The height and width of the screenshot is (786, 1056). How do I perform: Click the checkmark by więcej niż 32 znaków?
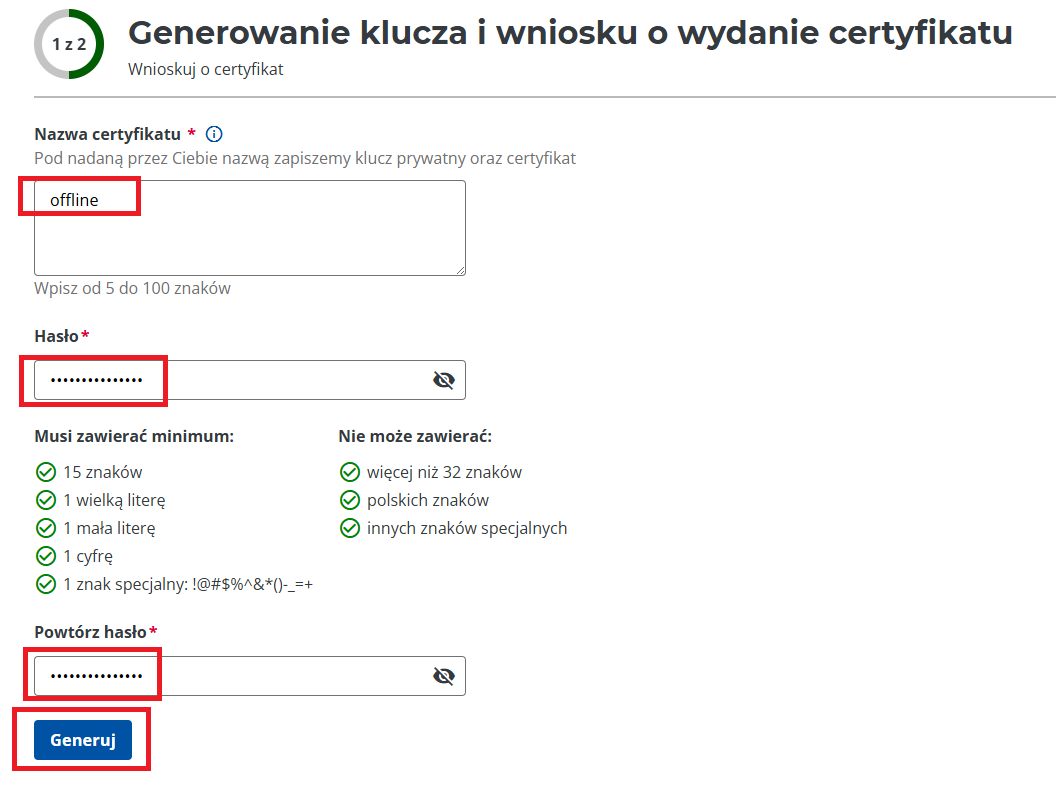pyautogui.click(x=349, y=472)
